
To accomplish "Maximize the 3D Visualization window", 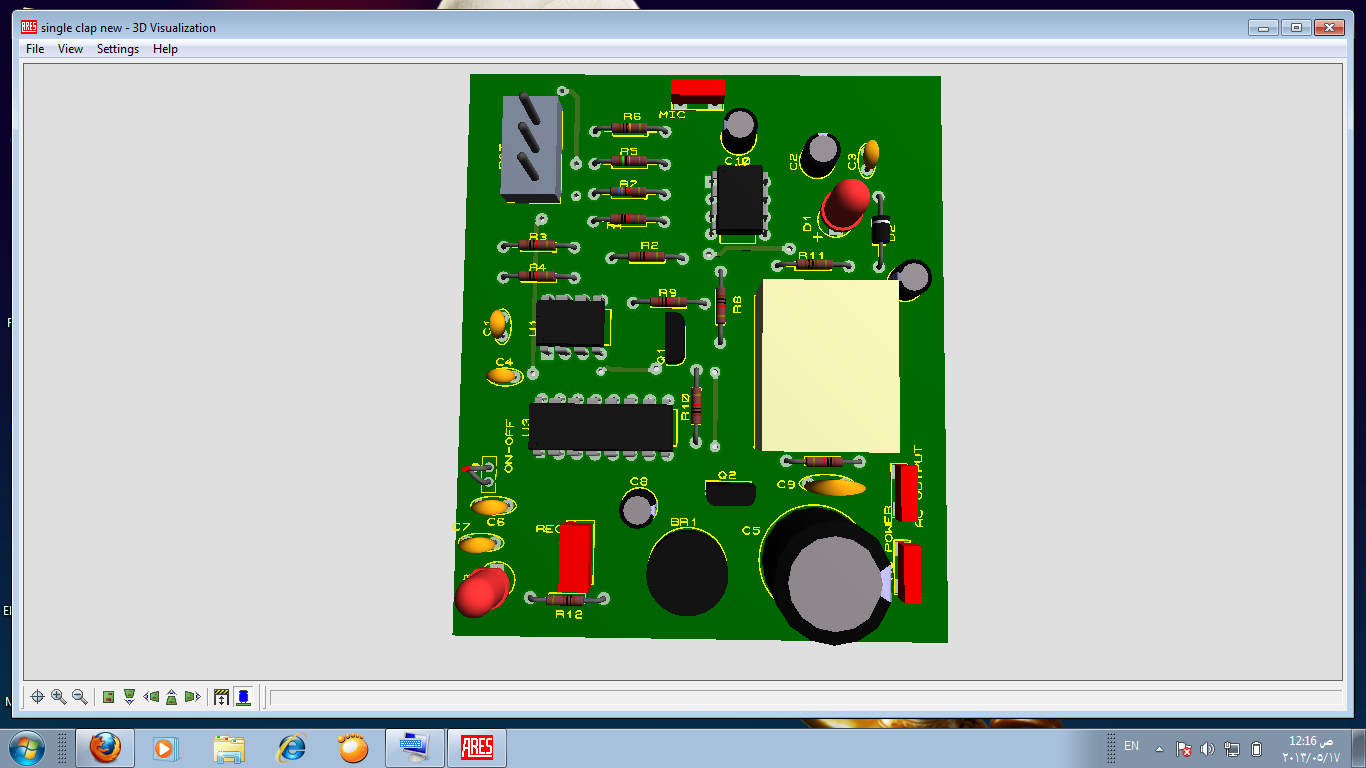I will (1296, 27).
